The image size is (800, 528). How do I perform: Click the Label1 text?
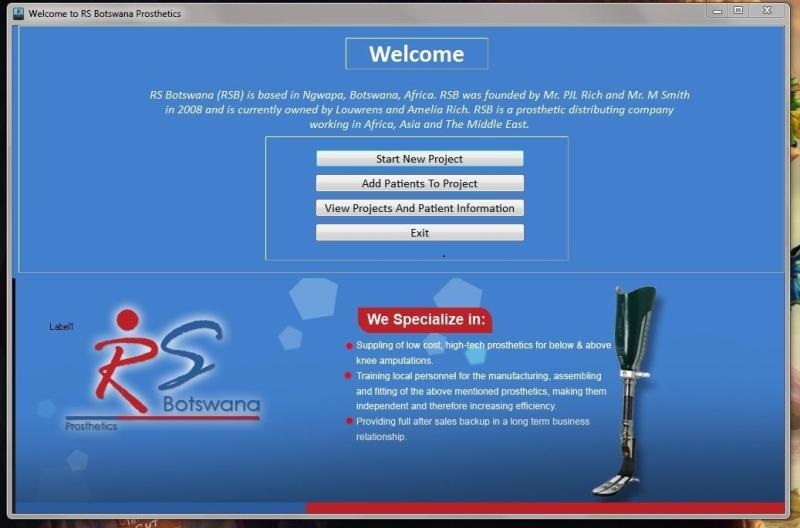coord(62,327)
